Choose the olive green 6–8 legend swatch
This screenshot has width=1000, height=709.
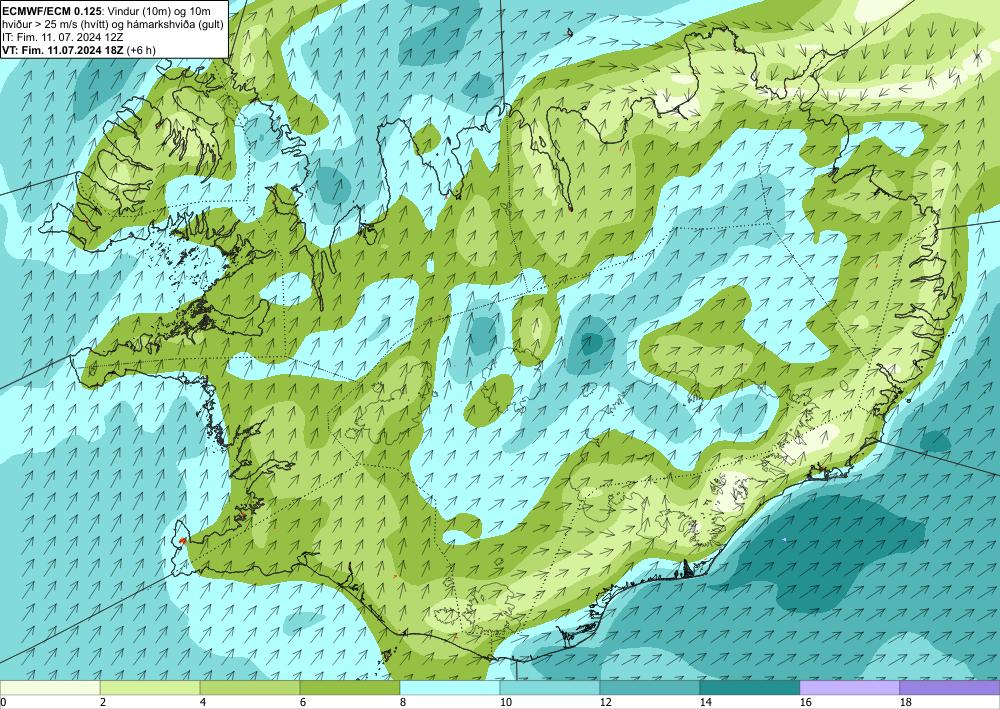[349, 688]
